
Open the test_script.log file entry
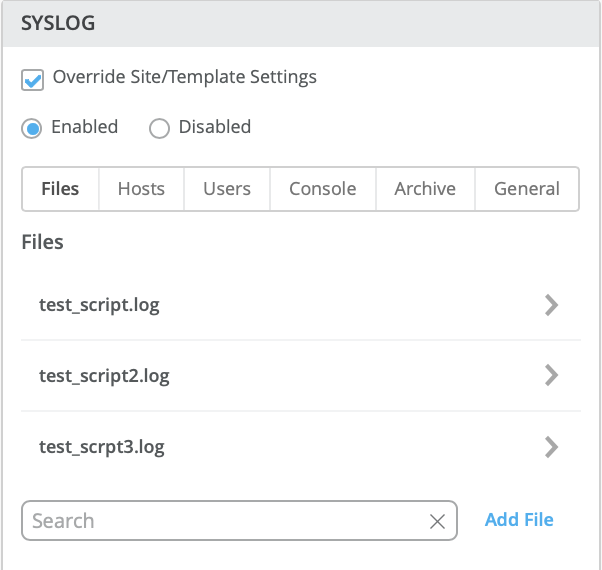coord(99,305)
